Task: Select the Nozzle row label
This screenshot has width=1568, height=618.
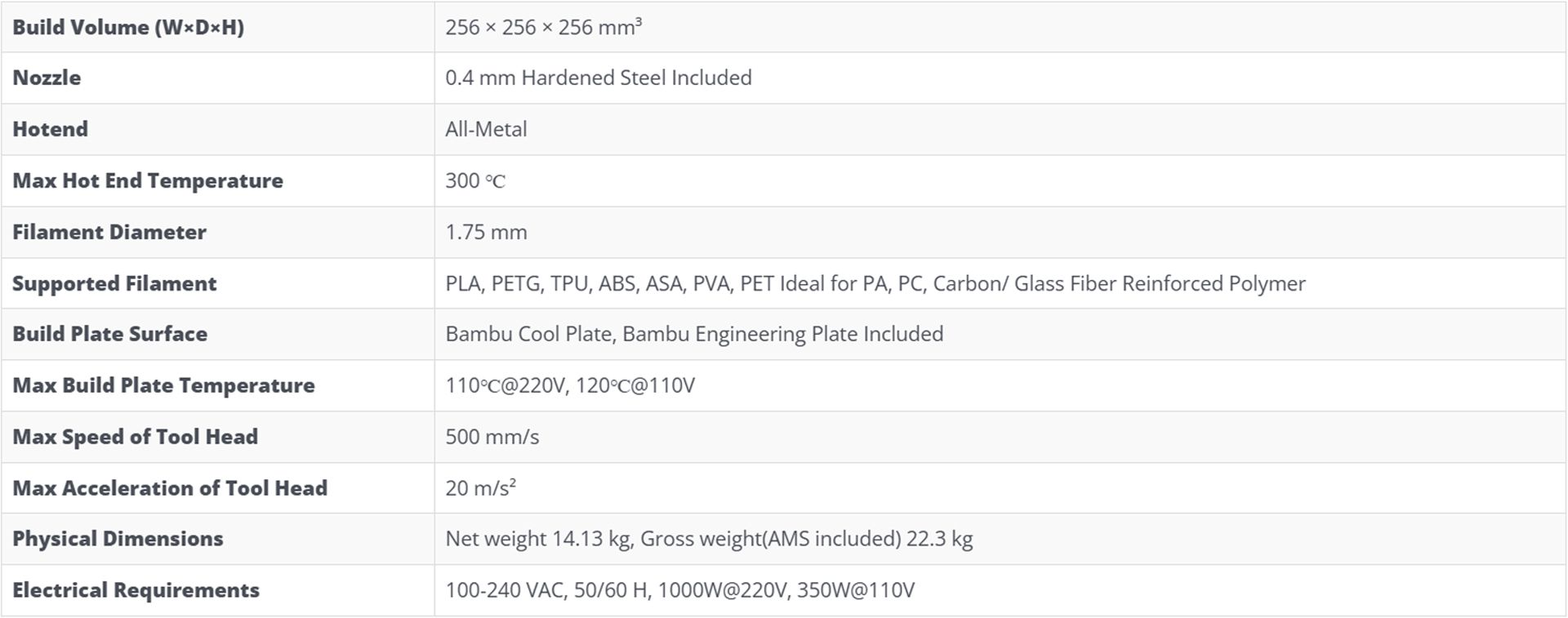Action: click(47, 78)
